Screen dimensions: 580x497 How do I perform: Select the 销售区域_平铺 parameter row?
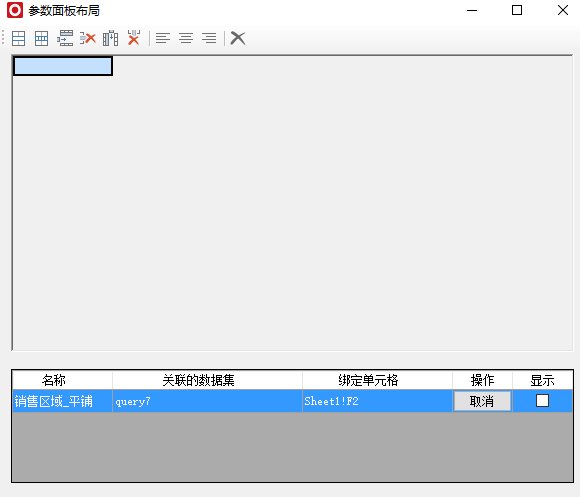coord(293,401)
